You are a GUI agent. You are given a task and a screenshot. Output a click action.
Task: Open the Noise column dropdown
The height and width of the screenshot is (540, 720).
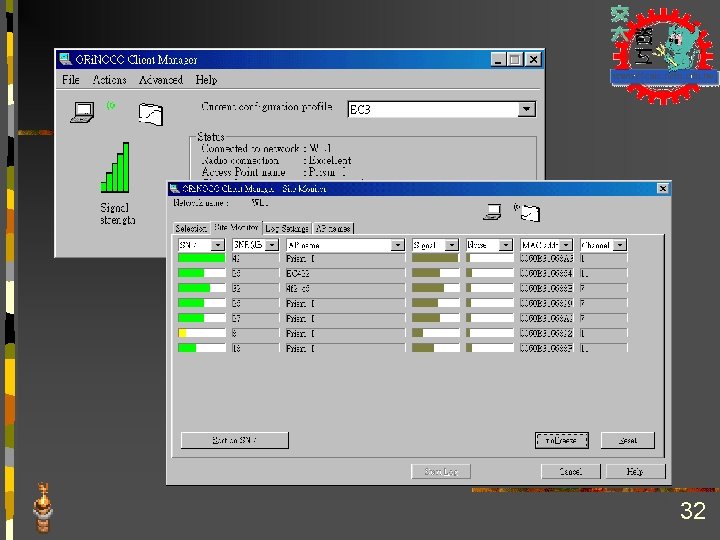506,245
